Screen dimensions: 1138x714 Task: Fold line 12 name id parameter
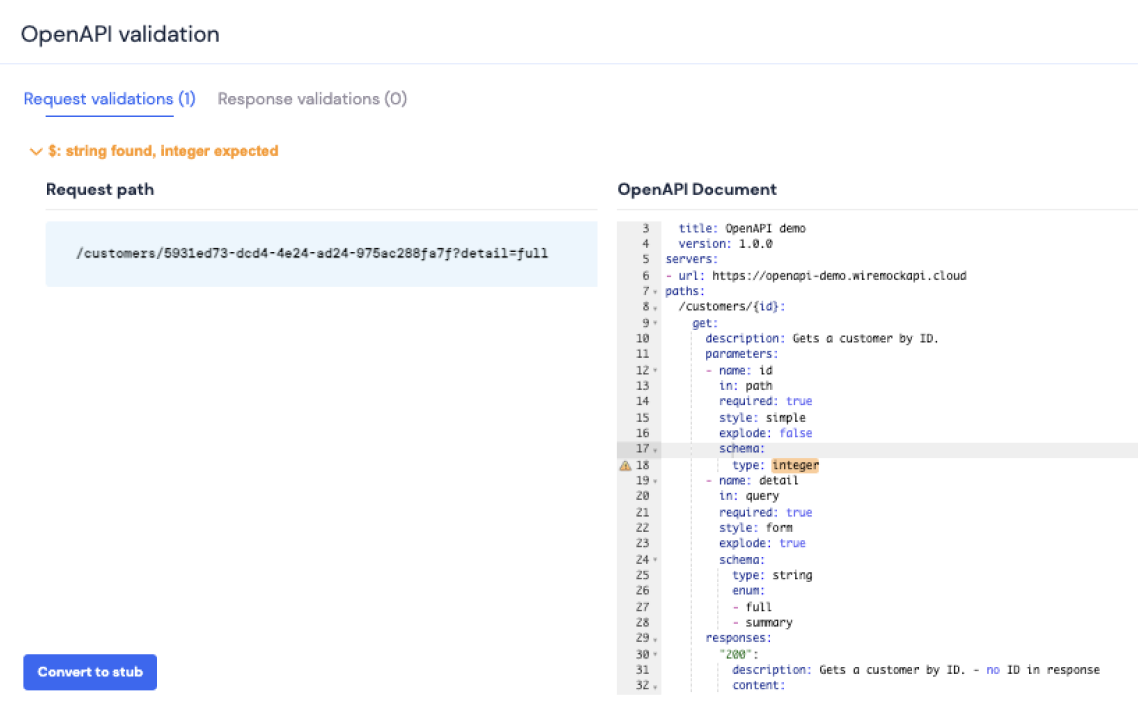(655, 371)
